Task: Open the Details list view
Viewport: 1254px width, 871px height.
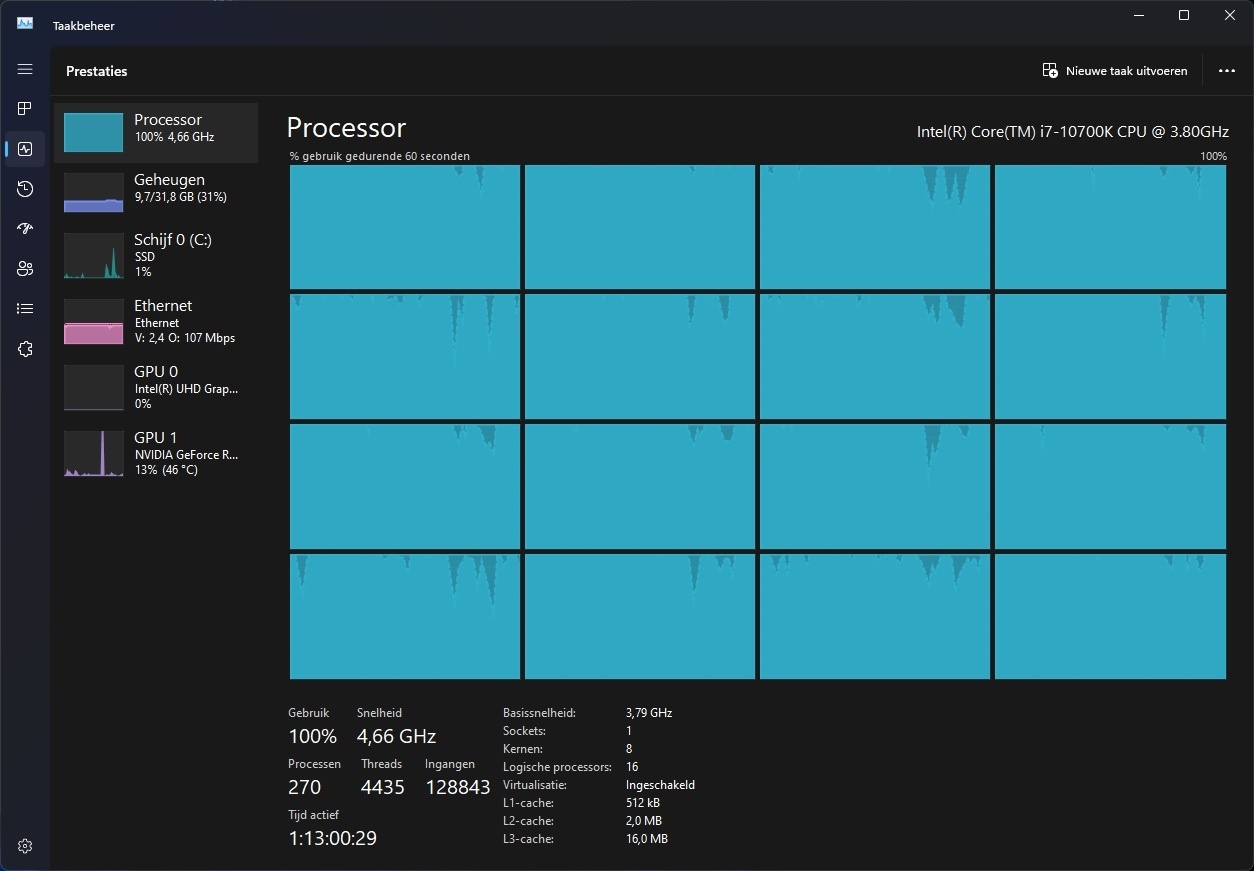Action: coord(25,308)
